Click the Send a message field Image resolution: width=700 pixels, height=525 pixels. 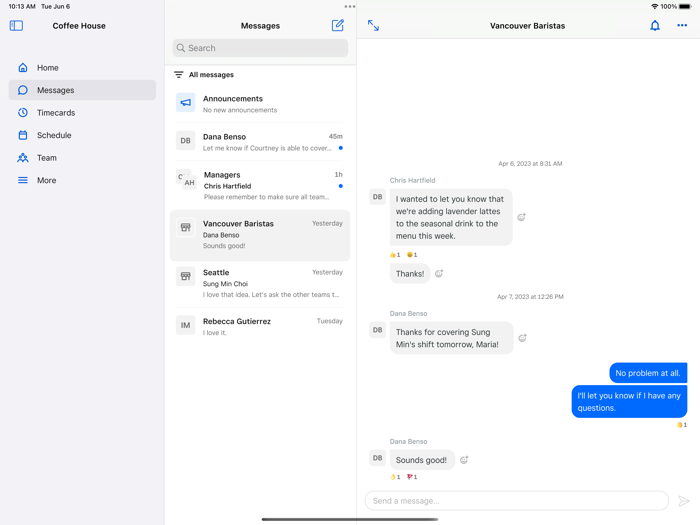tap(517, 501)
